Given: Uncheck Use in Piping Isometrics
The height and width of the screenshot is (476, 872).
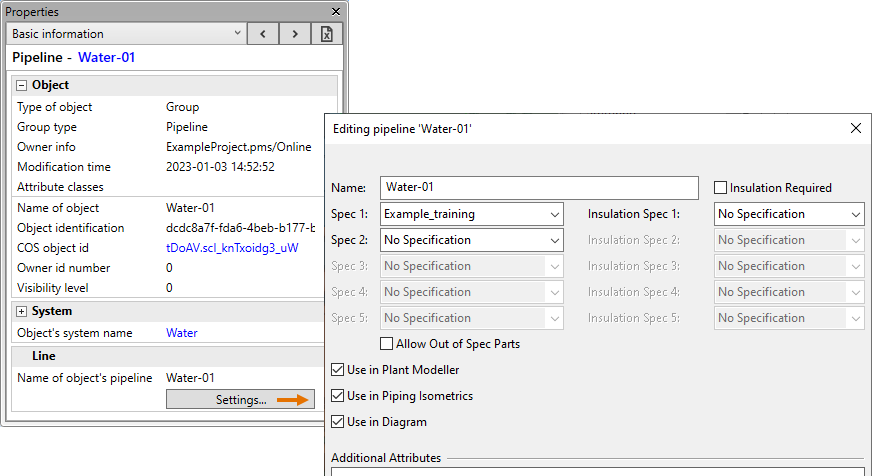Looking at the screenshot, I should coord(338,396).
